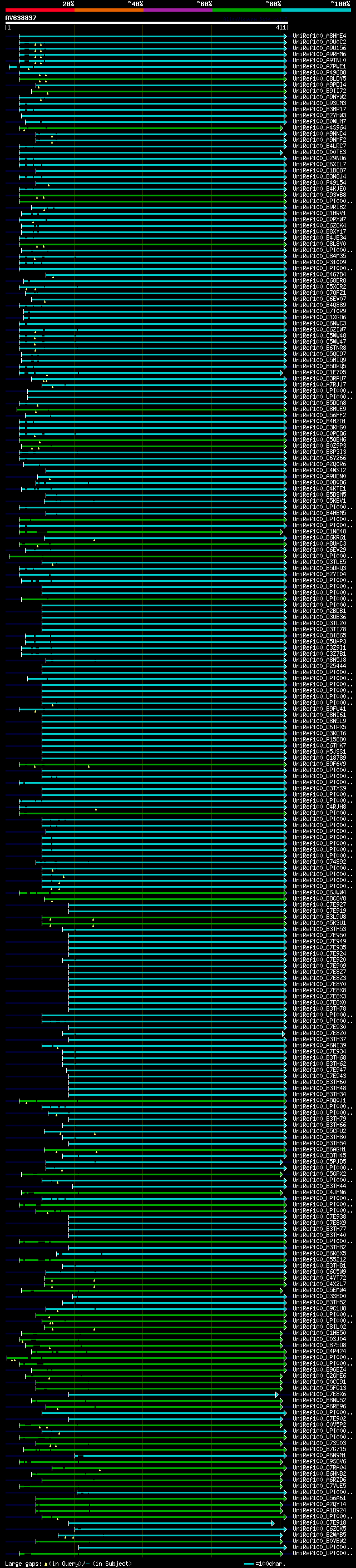Click the green alignment bar for UniRef100_A4S964
The image size is (356, 1568).
[x=151, y=128]
